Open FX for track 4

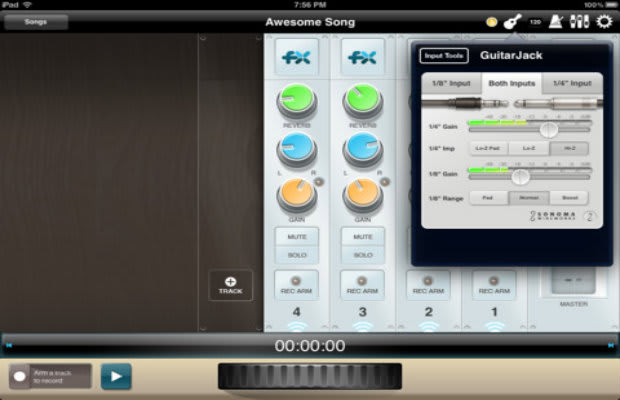tap(297, 58)
